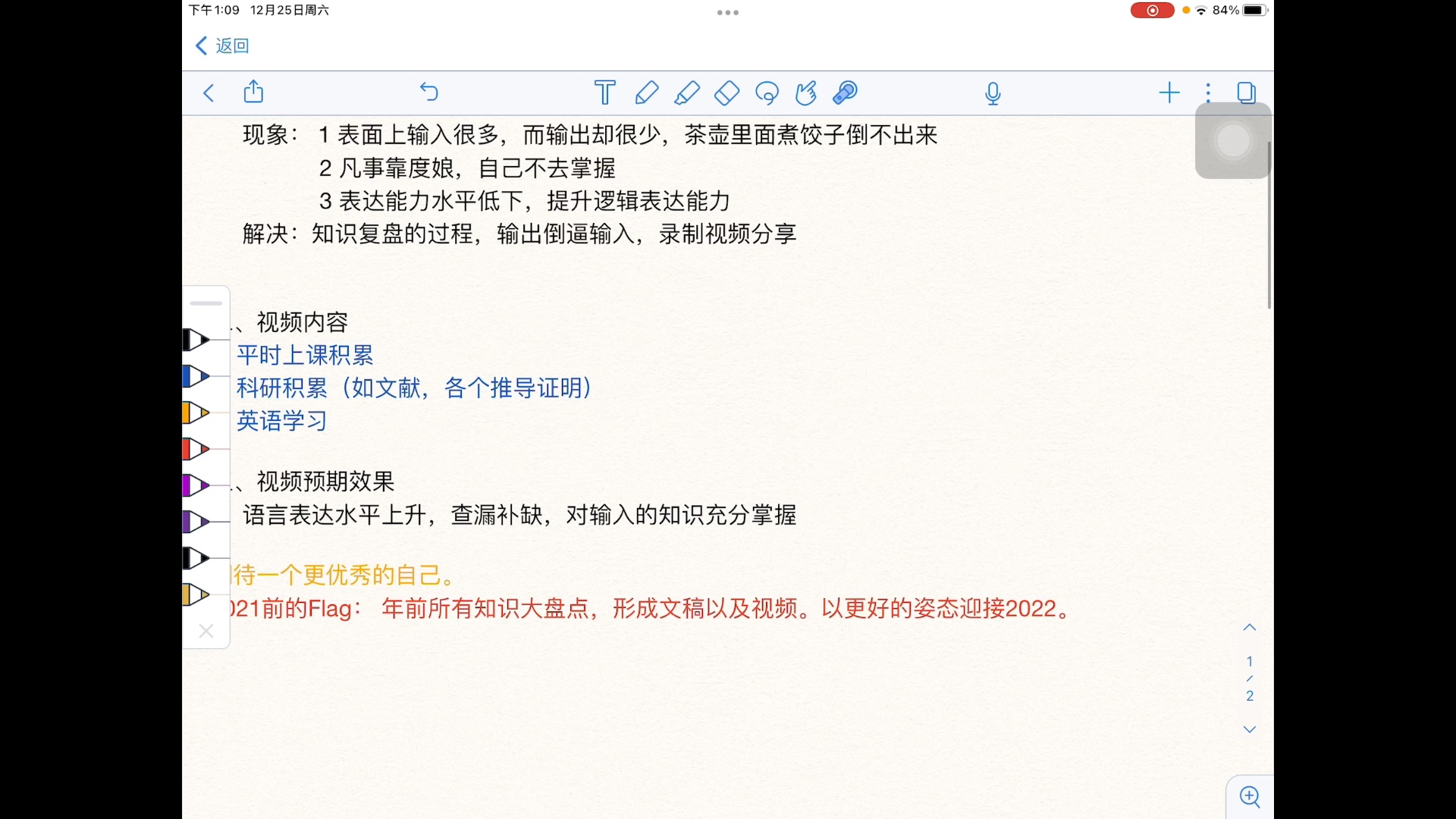Tap the three dots multitasking indicator
Image resolution: width=1456 pixels, height=819 pixels.
(728, 12)
